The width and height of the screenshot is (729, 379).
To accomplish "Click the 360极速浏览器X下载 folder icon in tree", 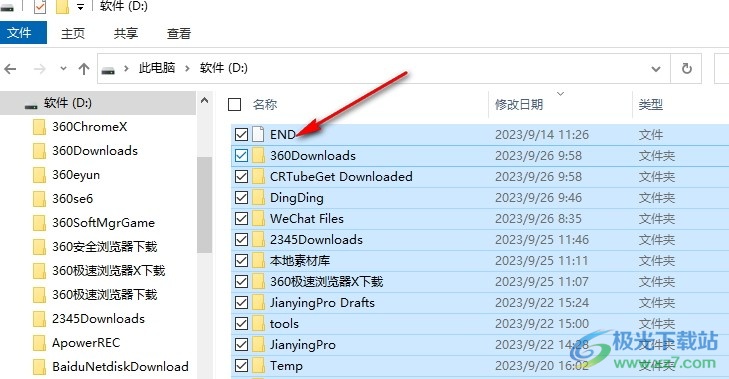I will [x=40, y=271].
